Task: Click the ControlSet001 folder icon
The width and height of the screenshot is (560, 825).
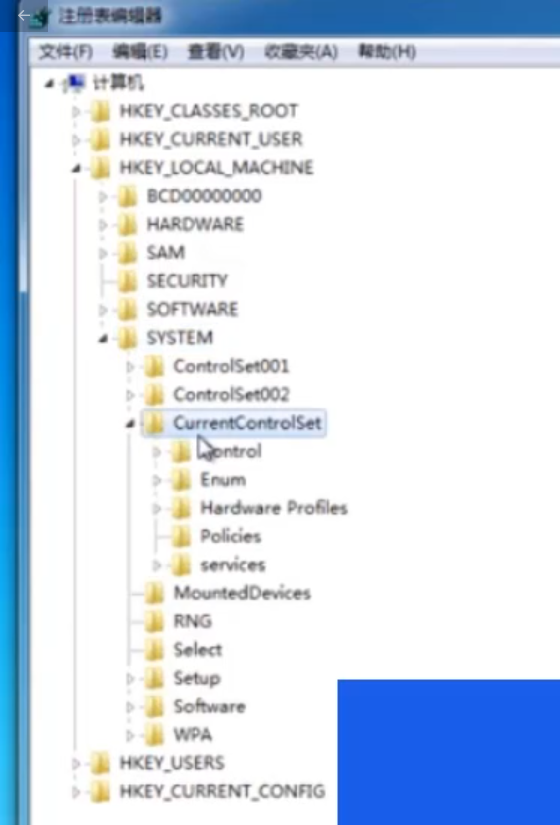Action: (x=154, y=367)
